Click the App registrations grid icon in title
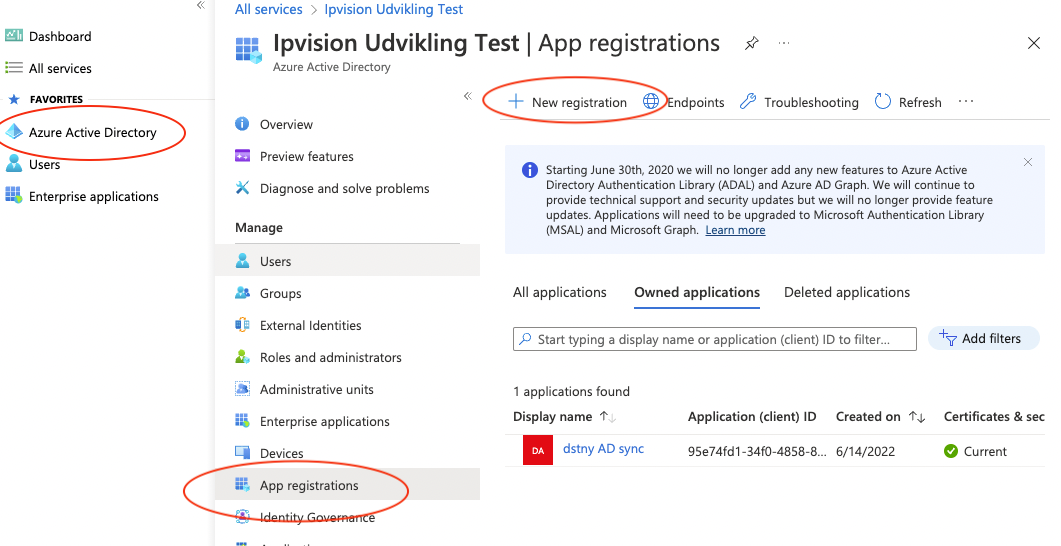The width and height of the screenshot is (1061, 546). click(x=248, y=50)
